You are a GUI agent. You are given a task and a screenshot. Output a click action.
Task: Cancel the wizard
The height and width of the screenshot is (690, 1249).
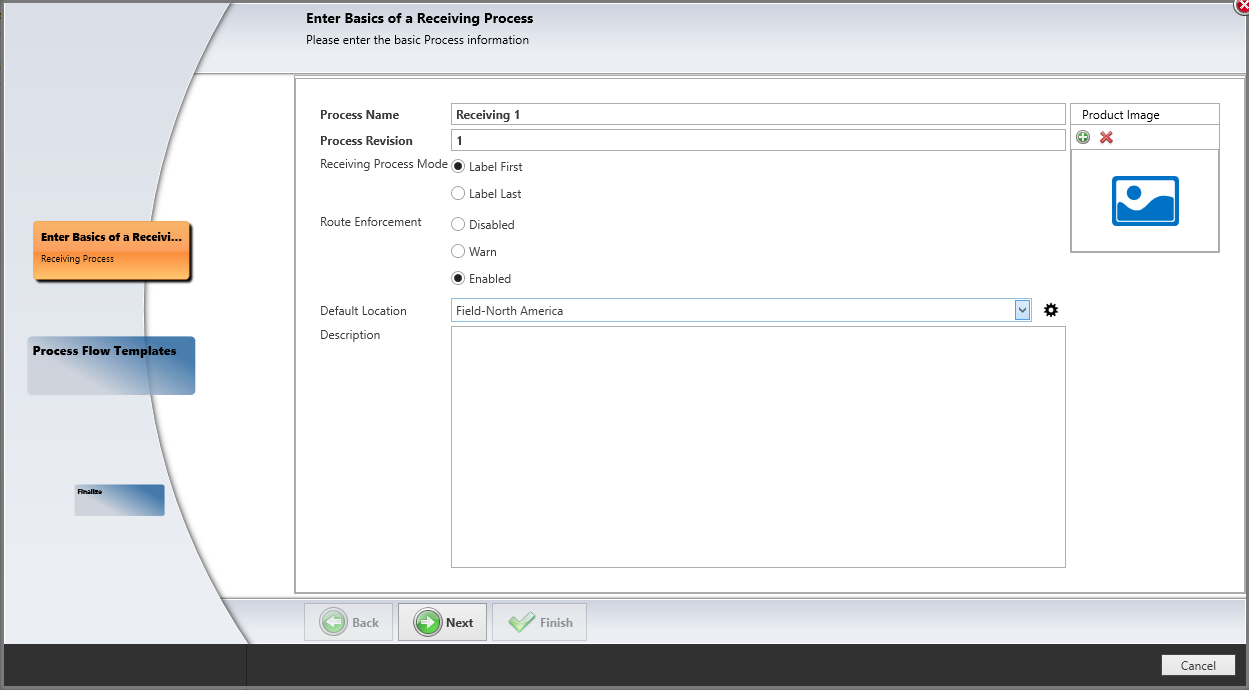pyautogui.click(x=1198, y=665)
